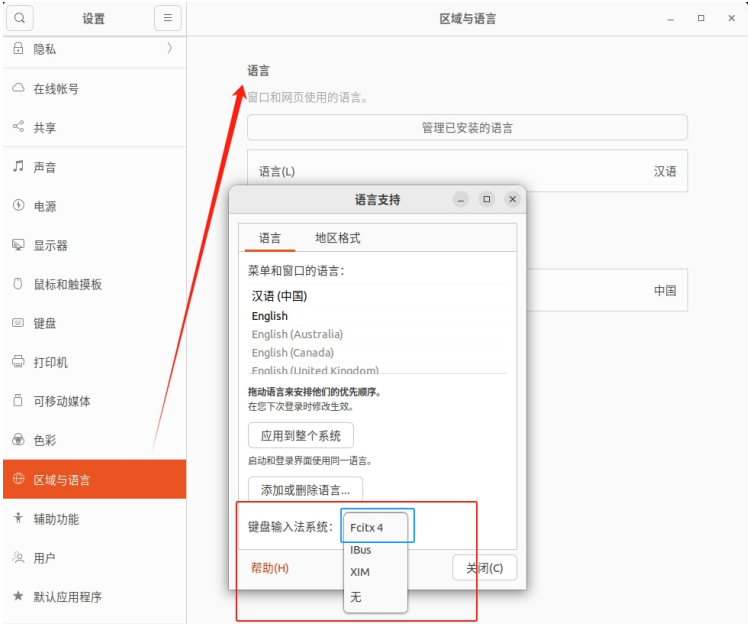This screenshot has width=748, height=625.
Task: Expand the 隐私 chevron arrow
Action: pos(169,48)
